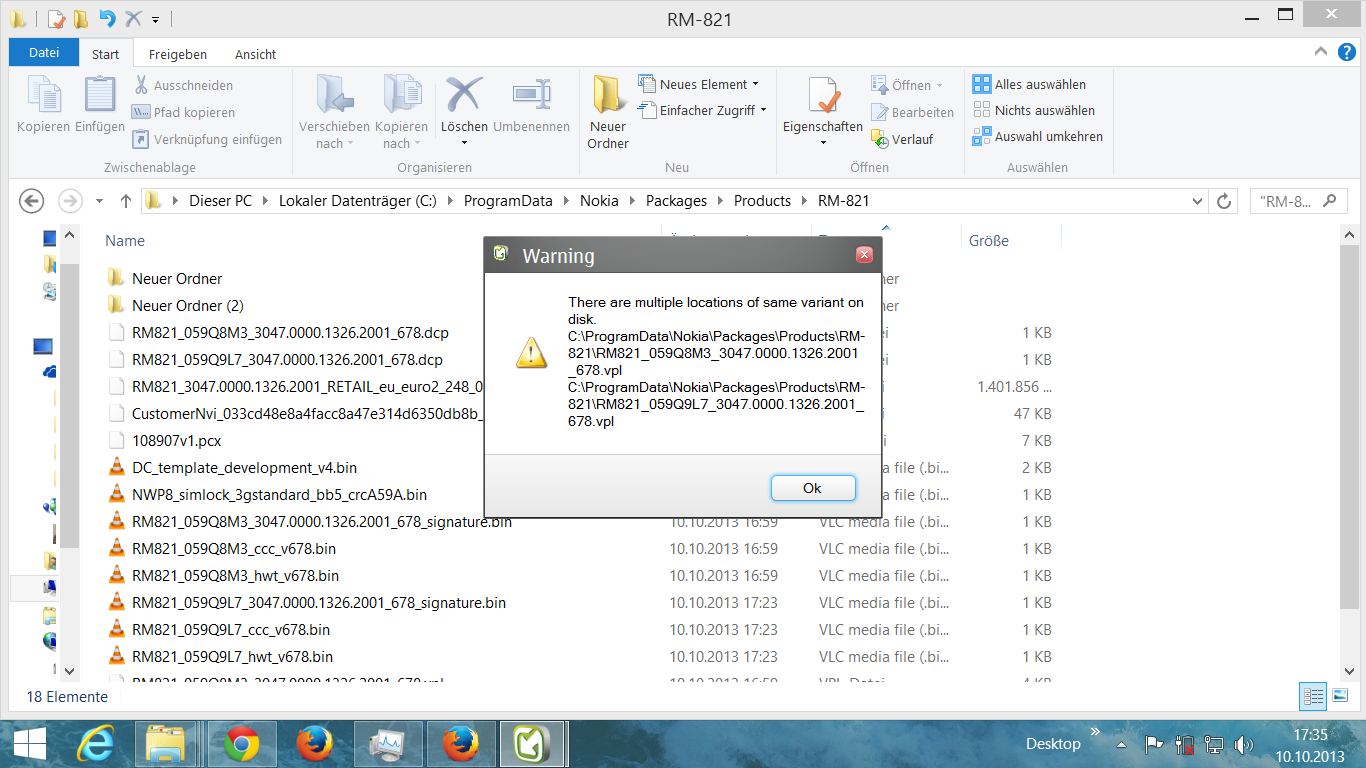Select file RM821_059Q9L7_hwt_v678.bin
The height and width of the screenshot is (768, 1366).
click(232, 656)
